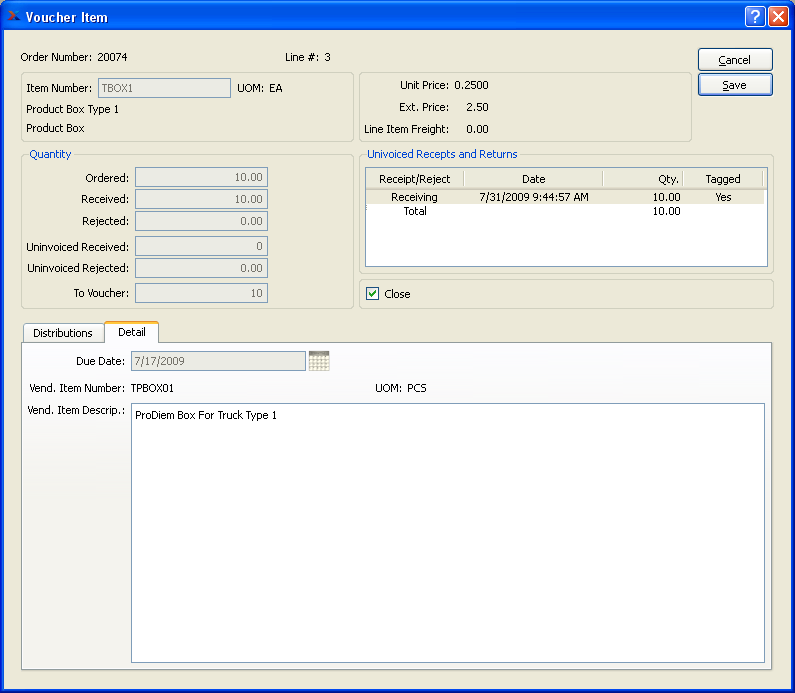Toggle the Close checkbox
795x693 pixels.
(373, 294)
